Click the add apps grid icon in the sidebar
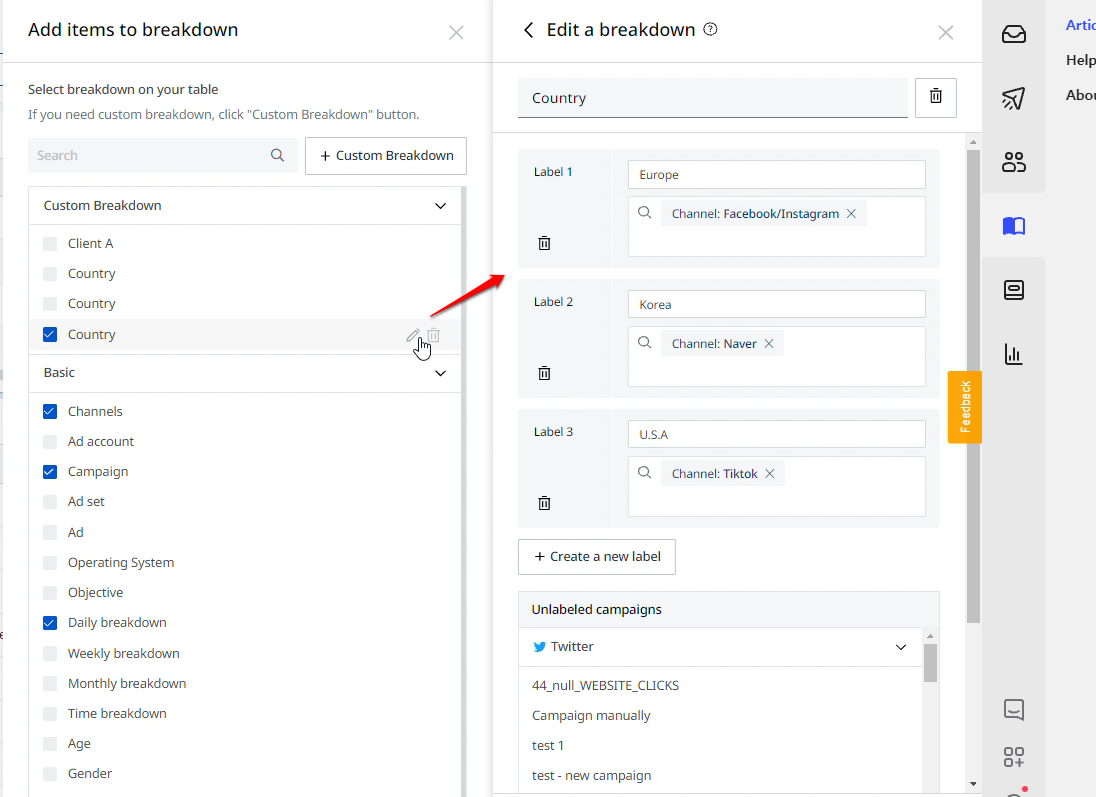 point(1014,756)
